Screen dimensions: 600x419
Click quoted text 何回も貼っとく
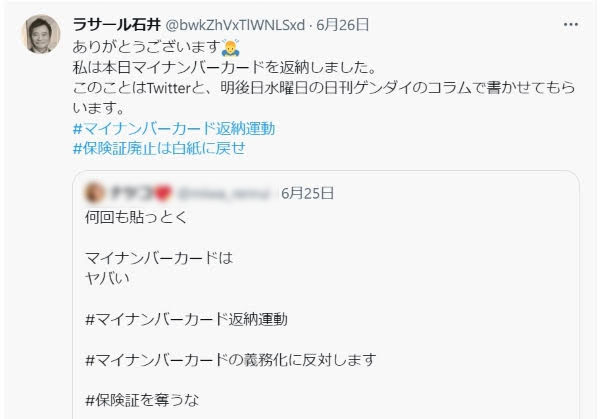pos(137,217)
